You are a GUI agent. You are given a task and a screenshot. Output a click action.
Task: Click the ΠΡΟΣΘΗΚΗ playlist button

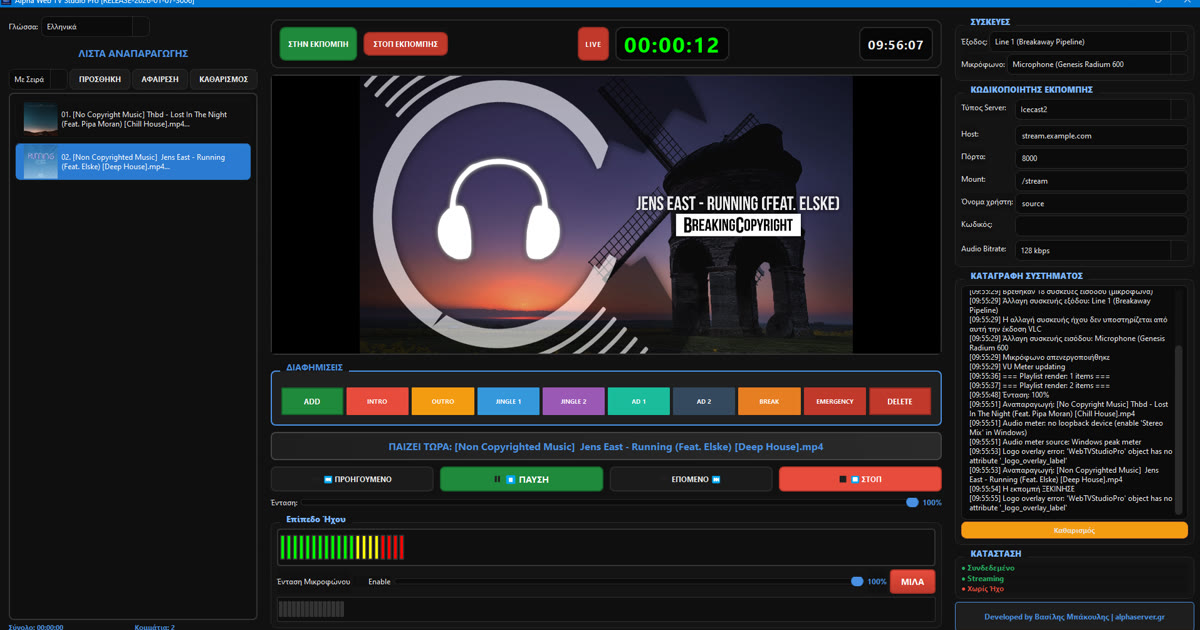100,79
